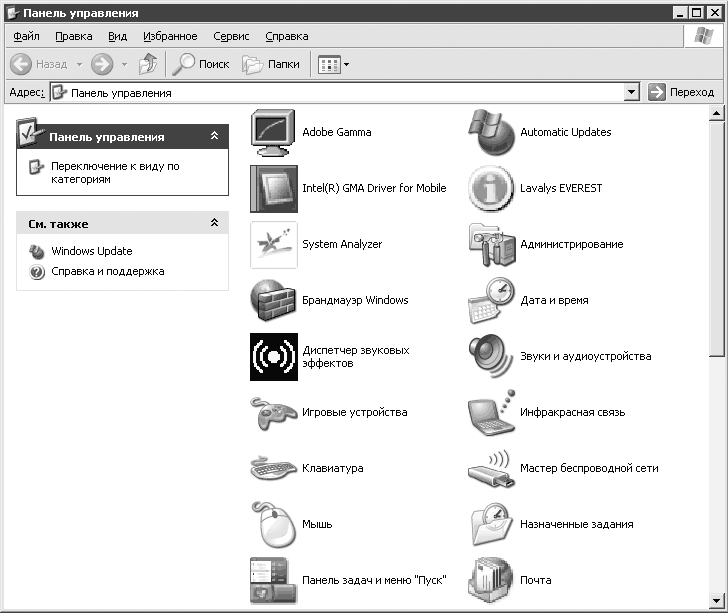The width and height of the screenshot is (728, 613).
Task: Open the Adobe Gamma icon
Action: (x=273, y=133)
